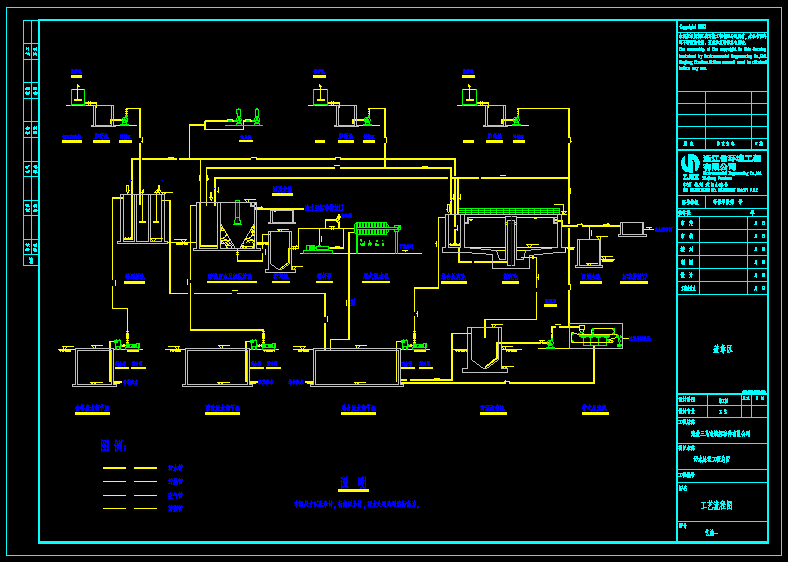The image size is (788, 562).
Task: Select the blue central column of the clarifier
Action: pos(511,241)
